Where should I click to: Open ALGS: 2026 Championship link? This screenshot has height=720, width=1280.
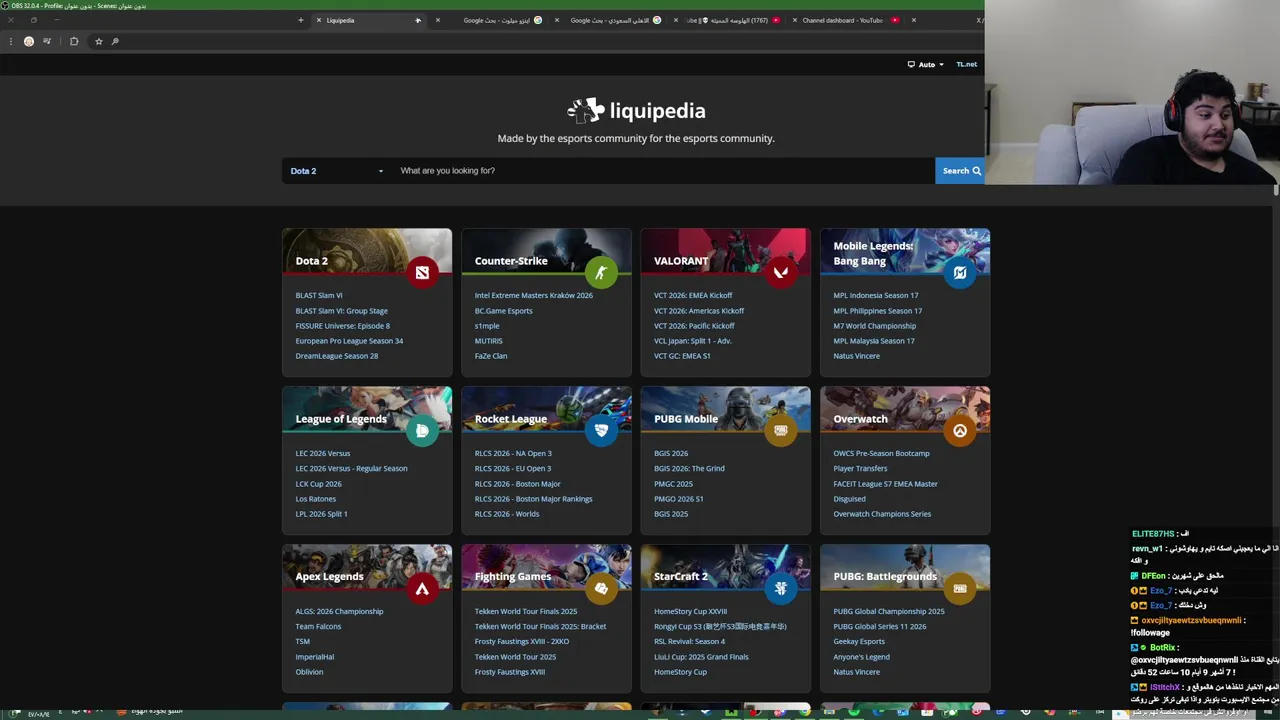click(339, 611)
